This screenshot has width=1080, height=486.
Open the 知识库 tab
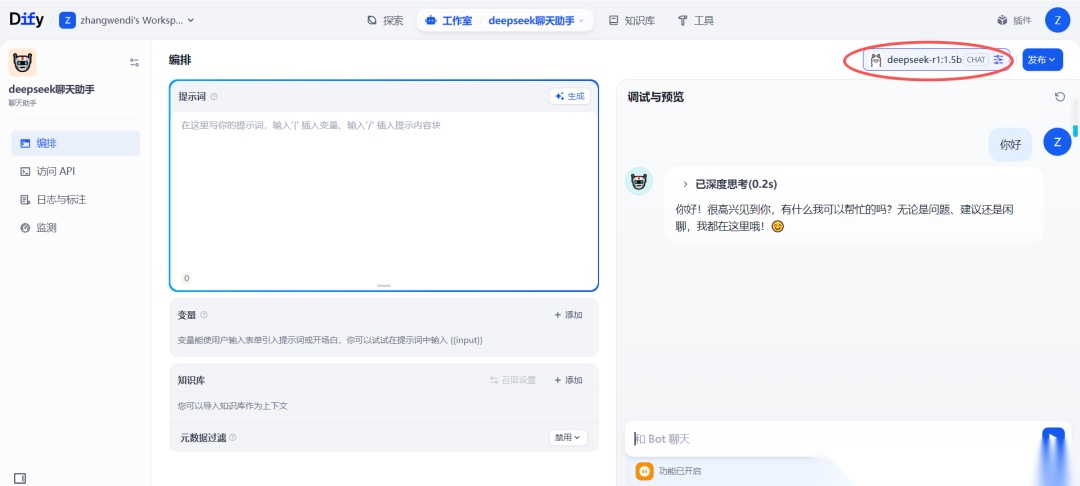tap(632, 21)
